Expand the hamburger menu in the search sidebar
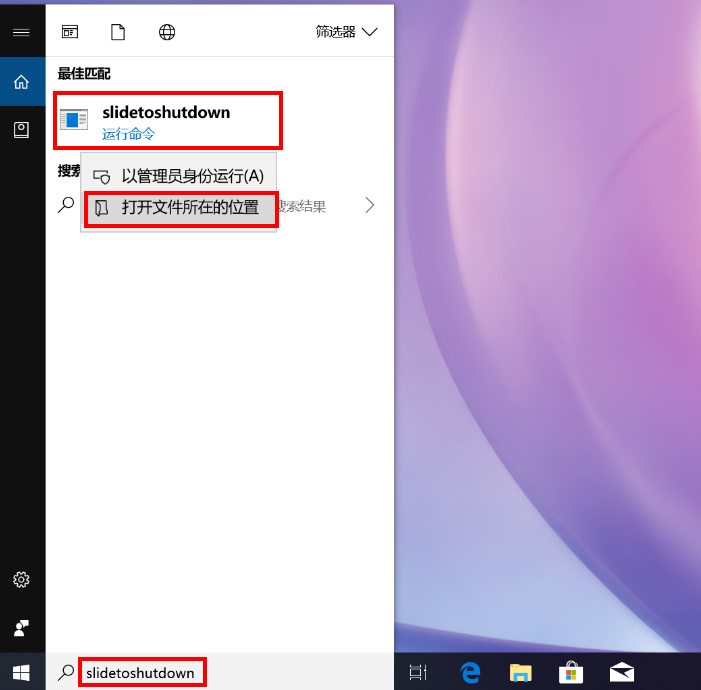Screen dimensions: 701x690 coord(21,32)
